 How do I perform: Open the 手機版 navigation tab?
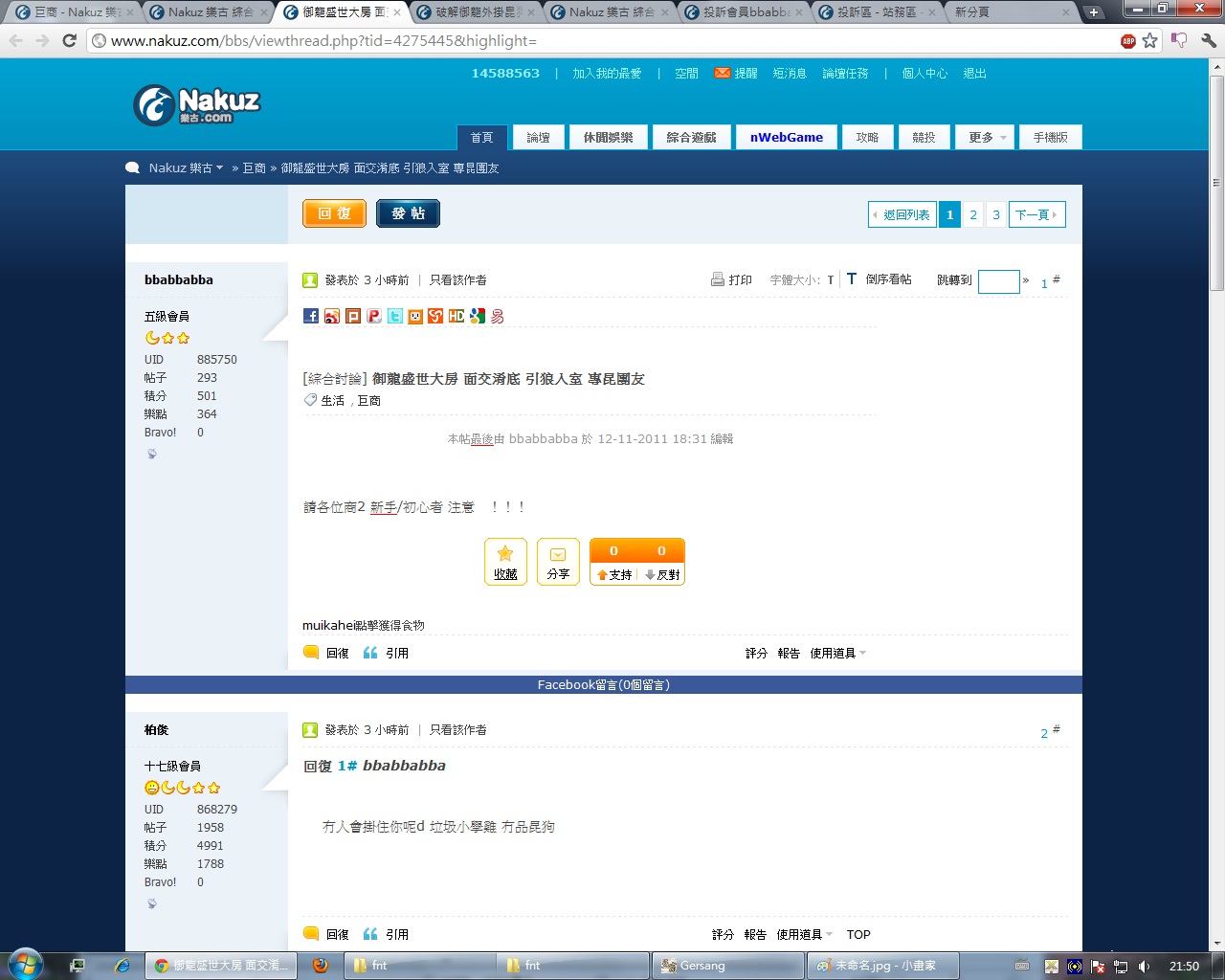1051,138
